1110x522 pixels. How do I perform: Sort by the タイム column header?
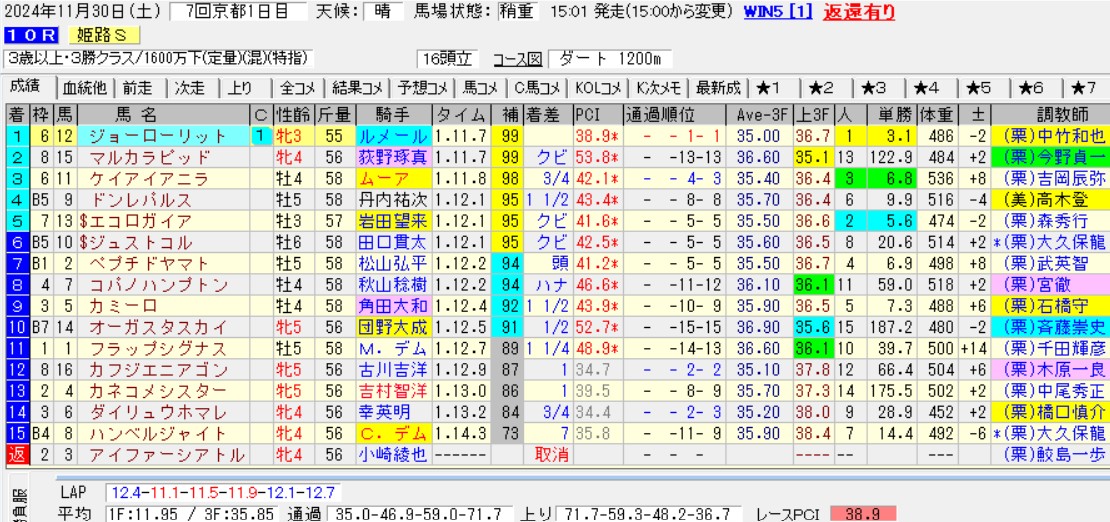click(462, 113)
